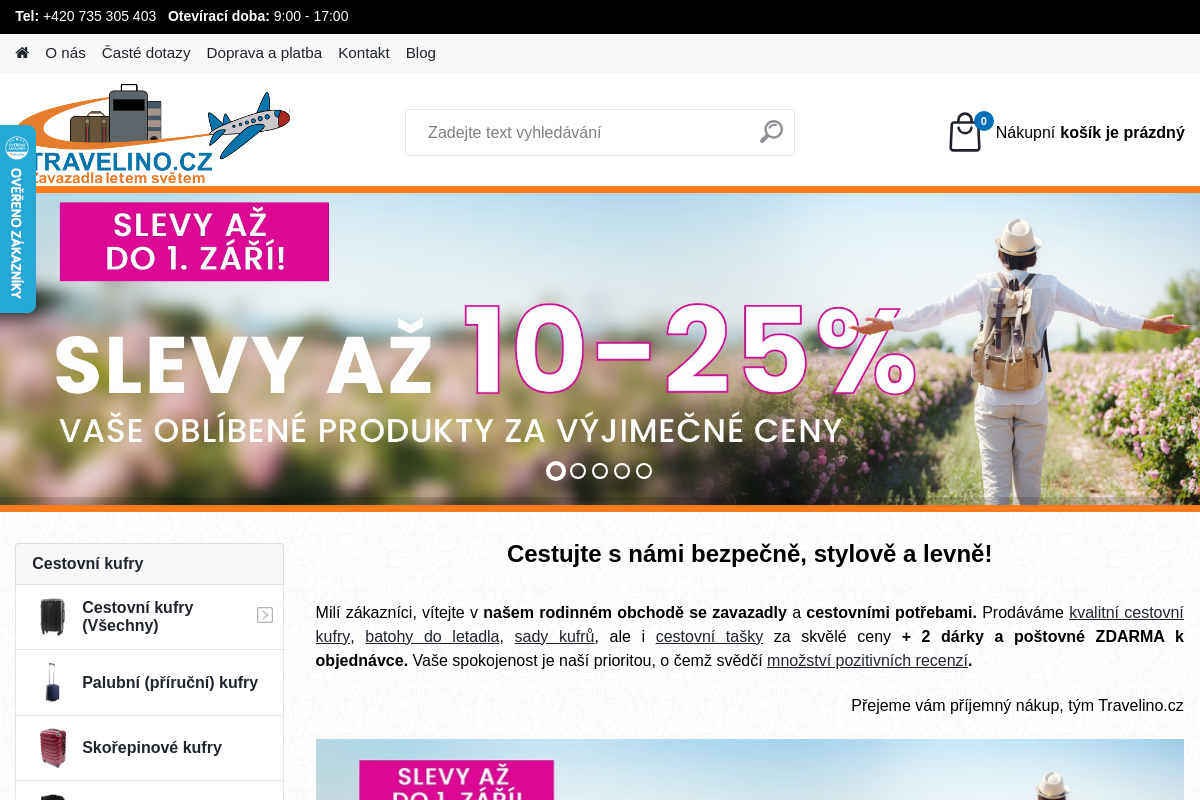1200x800 pixels.
Task: Open the Kontakt menu item
Action: pyautogui.click(x=364, y=52)
